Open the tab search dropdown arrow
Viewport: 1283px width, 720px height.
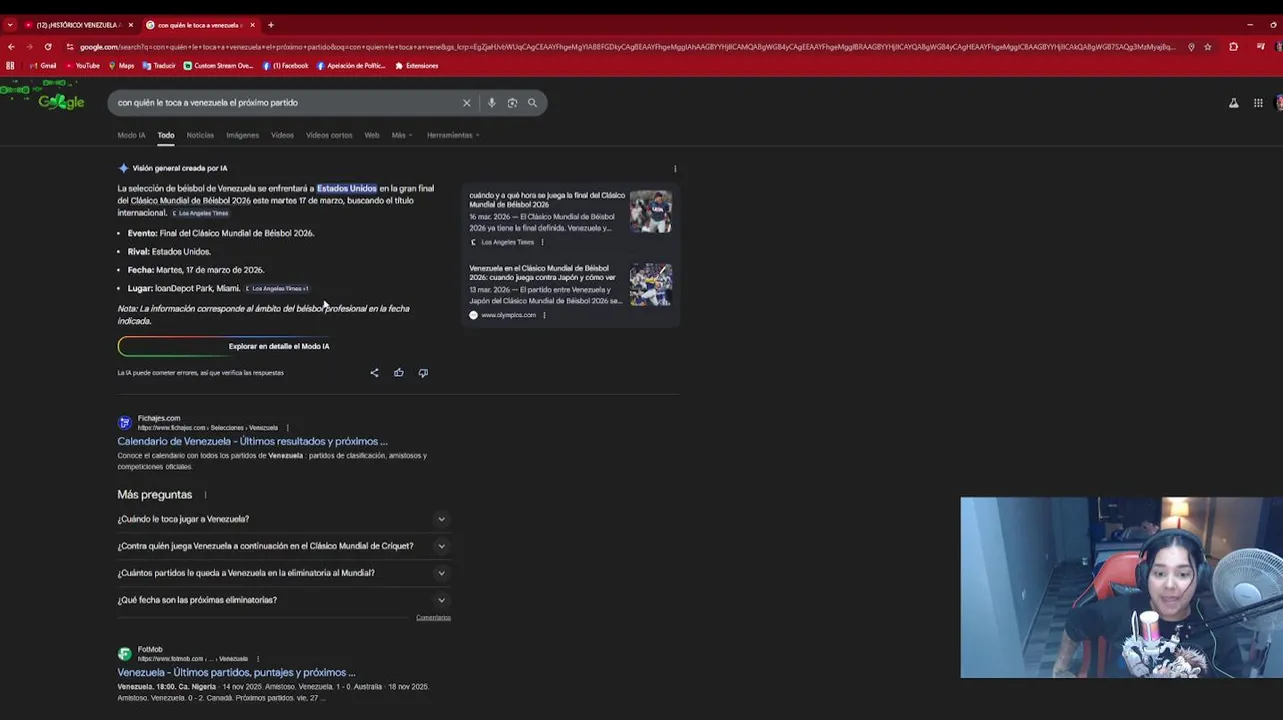(10, 25)
